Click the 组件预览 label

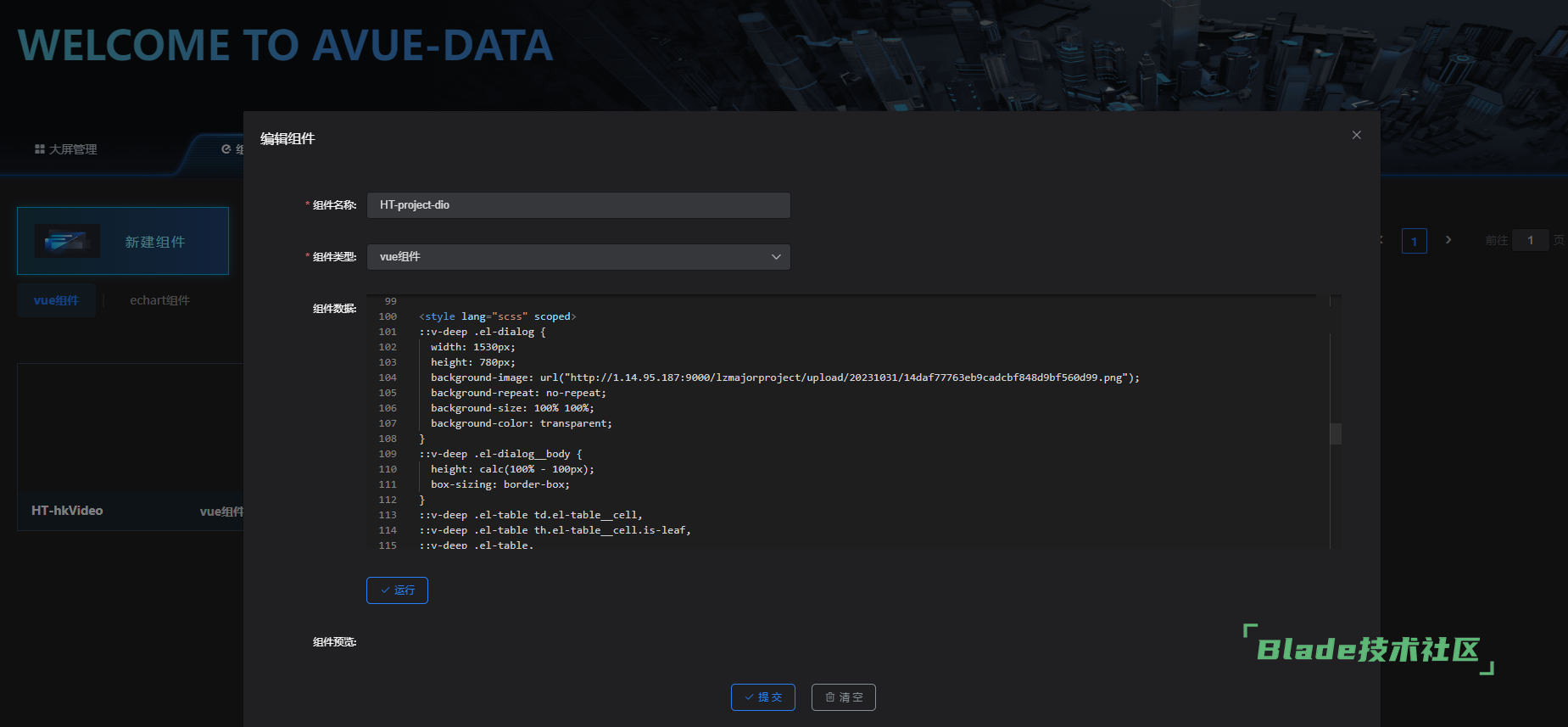(x=334, y=642)
